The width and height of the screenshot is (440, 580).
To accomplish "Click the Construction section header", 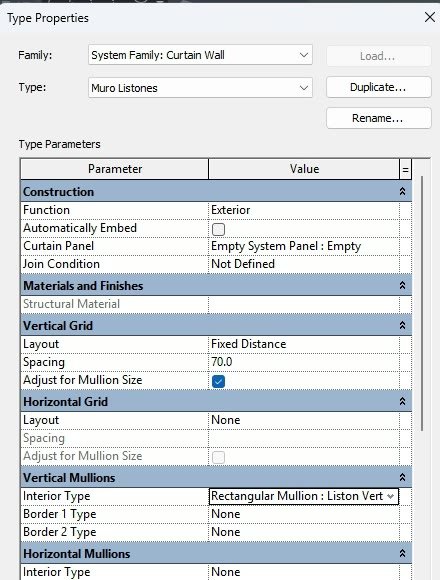I will coord(216,192).
